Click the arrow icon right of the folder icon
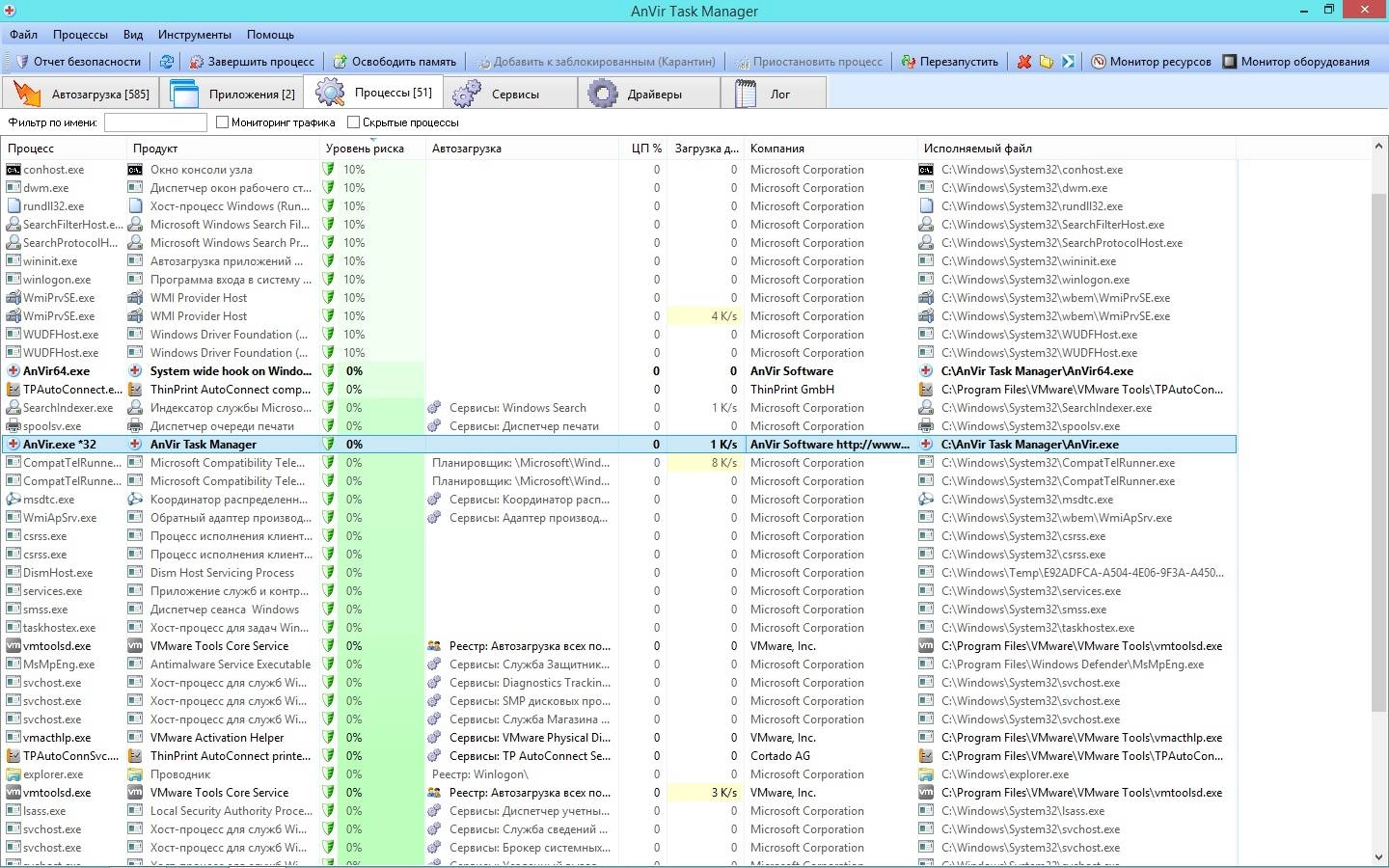The width and height of the screenshot is (1389, 868). pyautogui.click(x=1068, y=61)
